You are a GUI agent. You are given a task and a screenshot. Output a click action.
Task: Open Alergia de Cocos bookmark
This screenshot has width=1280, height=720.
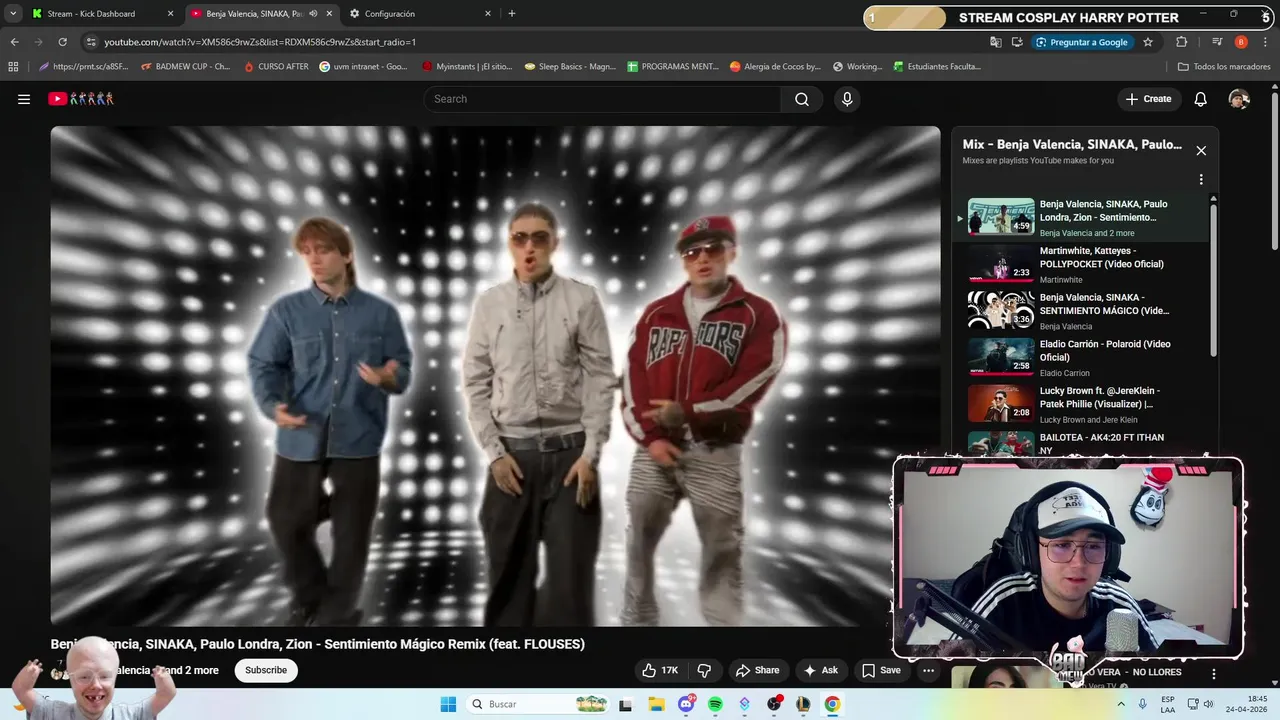pyautogui.click(x=776, y=67)
